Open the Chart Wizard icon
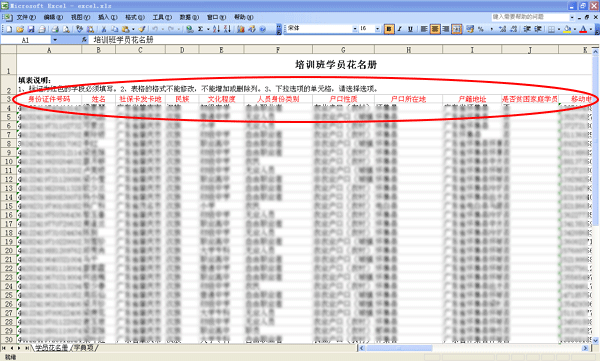 [x=241, y=29]
